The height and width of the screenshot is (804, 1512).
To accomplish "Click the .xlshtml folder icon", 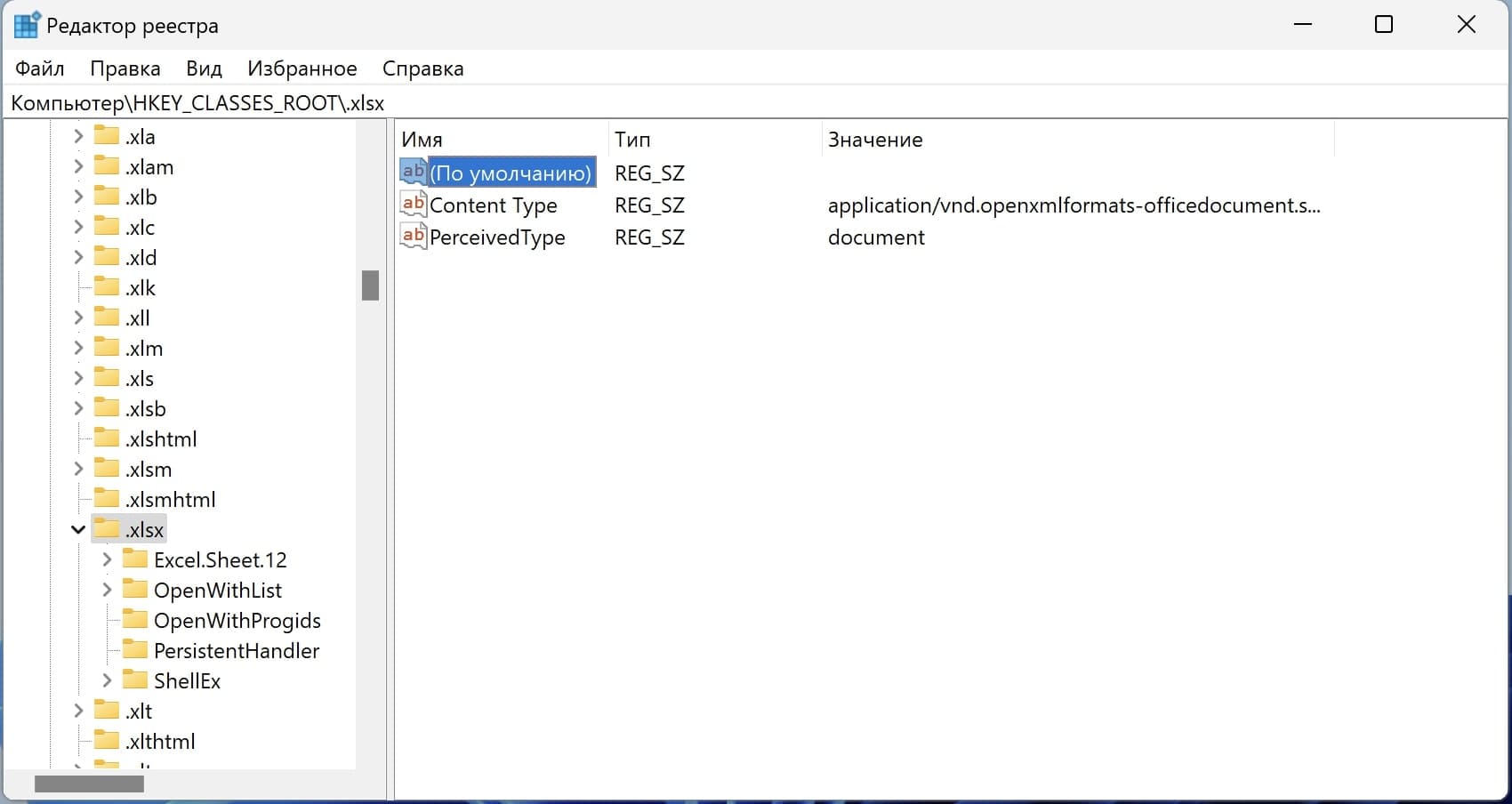I will pos(107,438).
